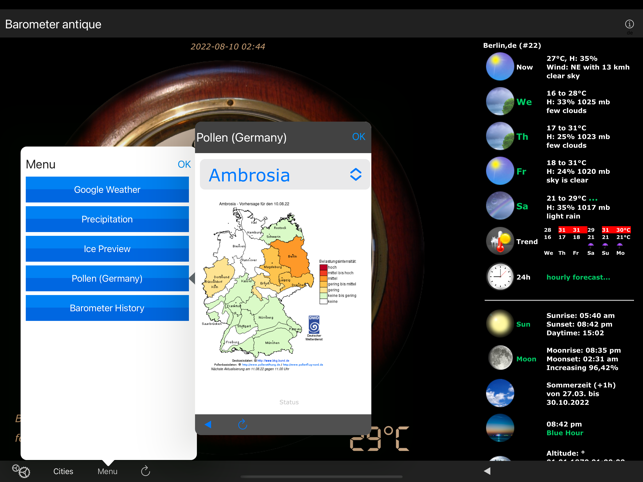Select the Th forecast icon

point(500,136)
